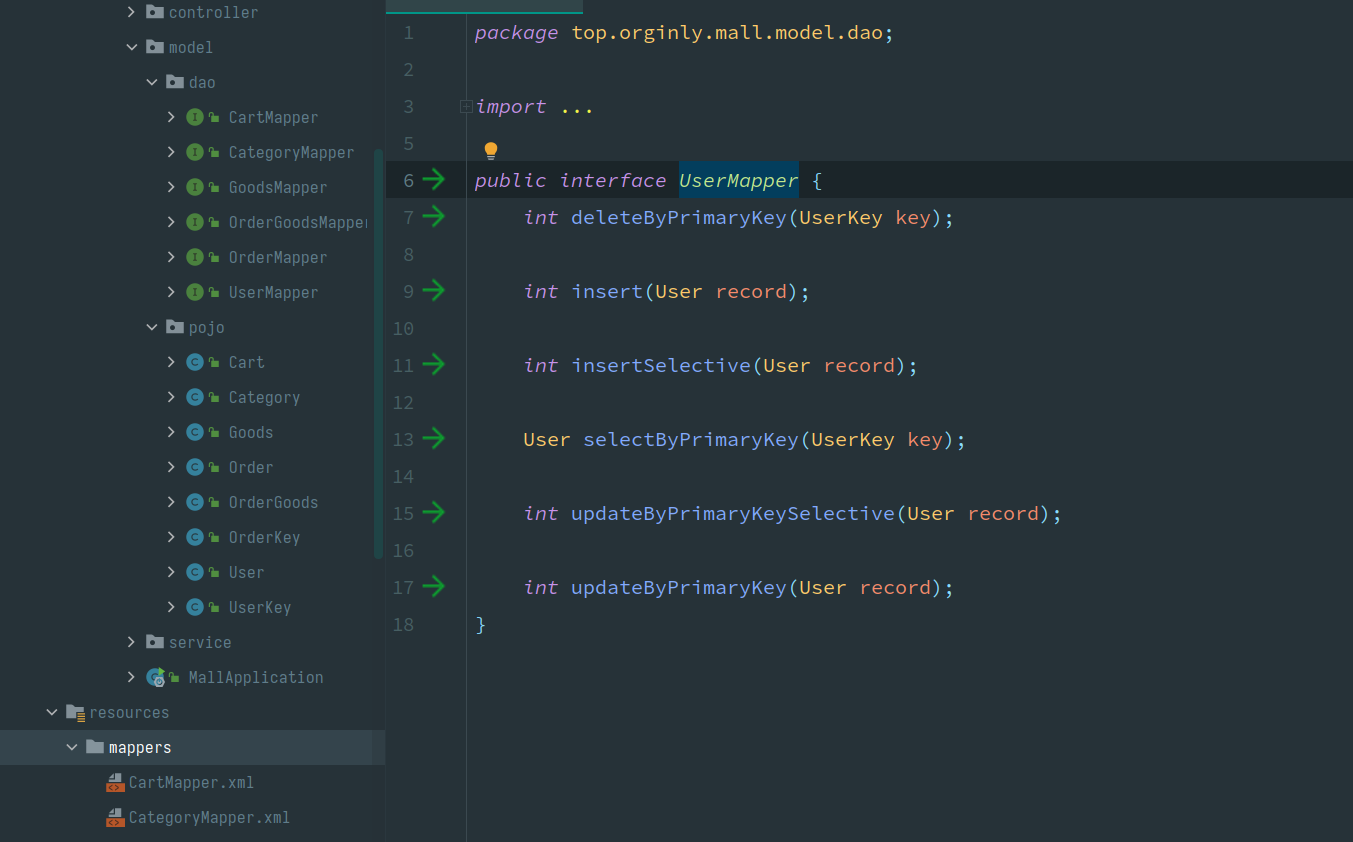Select UserMapper in the project tree

coord(273,292)
